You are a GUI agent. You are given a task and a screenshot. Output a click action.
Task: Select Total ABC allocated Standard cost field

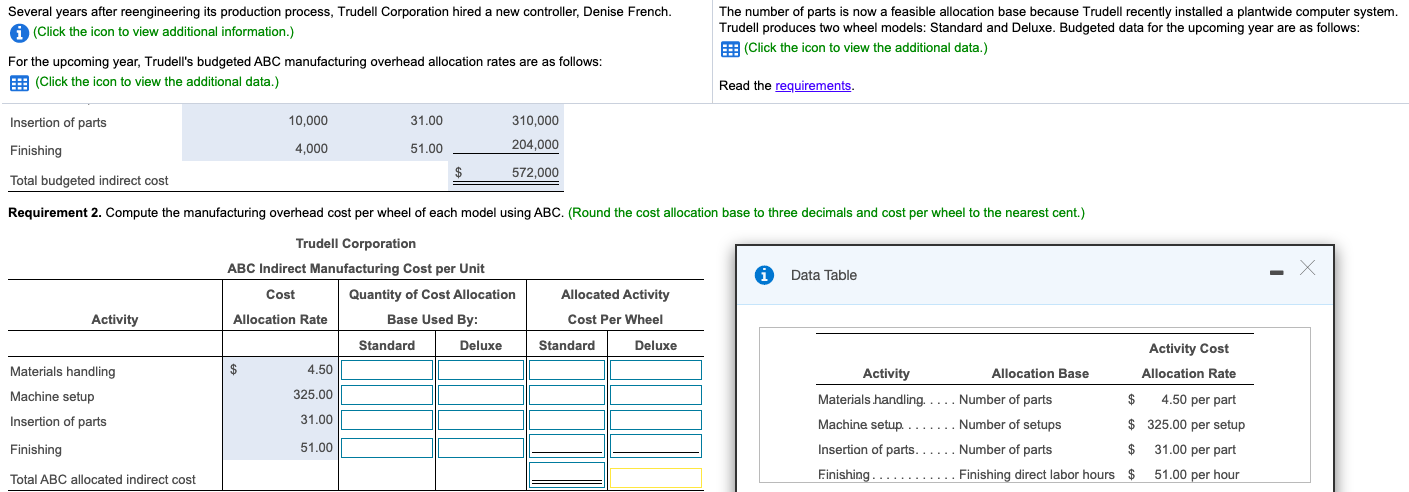coord(566,476)
